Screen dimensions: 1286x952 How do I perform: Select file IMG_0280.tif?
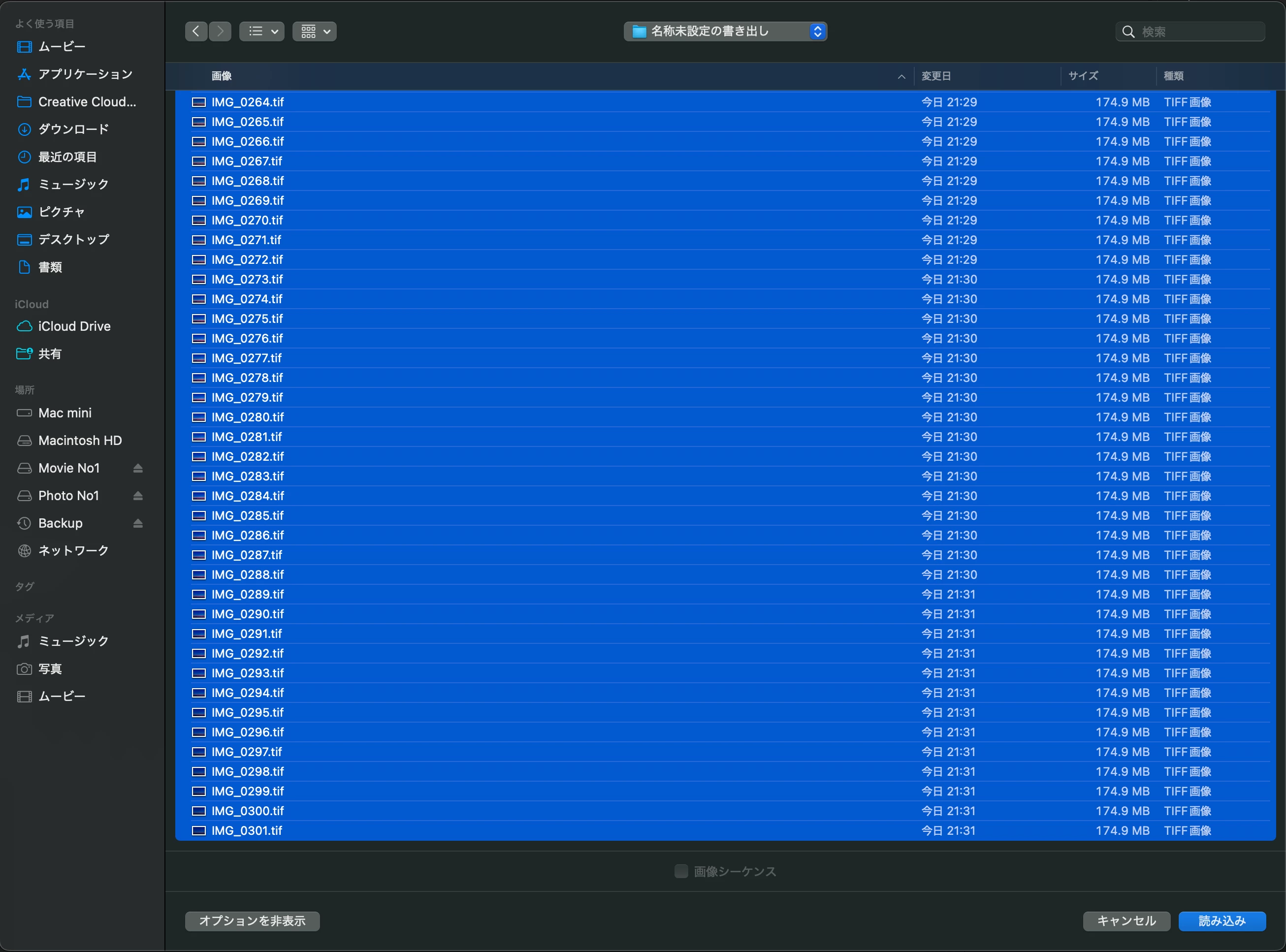[x=248, y=417]
